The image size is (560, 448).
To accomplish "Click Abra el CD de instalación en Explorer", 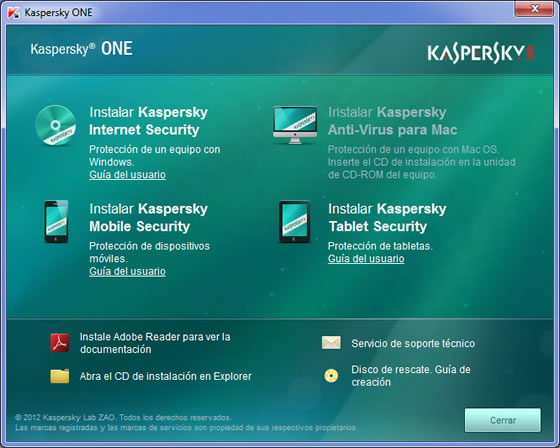I will [x=166, y=376].
